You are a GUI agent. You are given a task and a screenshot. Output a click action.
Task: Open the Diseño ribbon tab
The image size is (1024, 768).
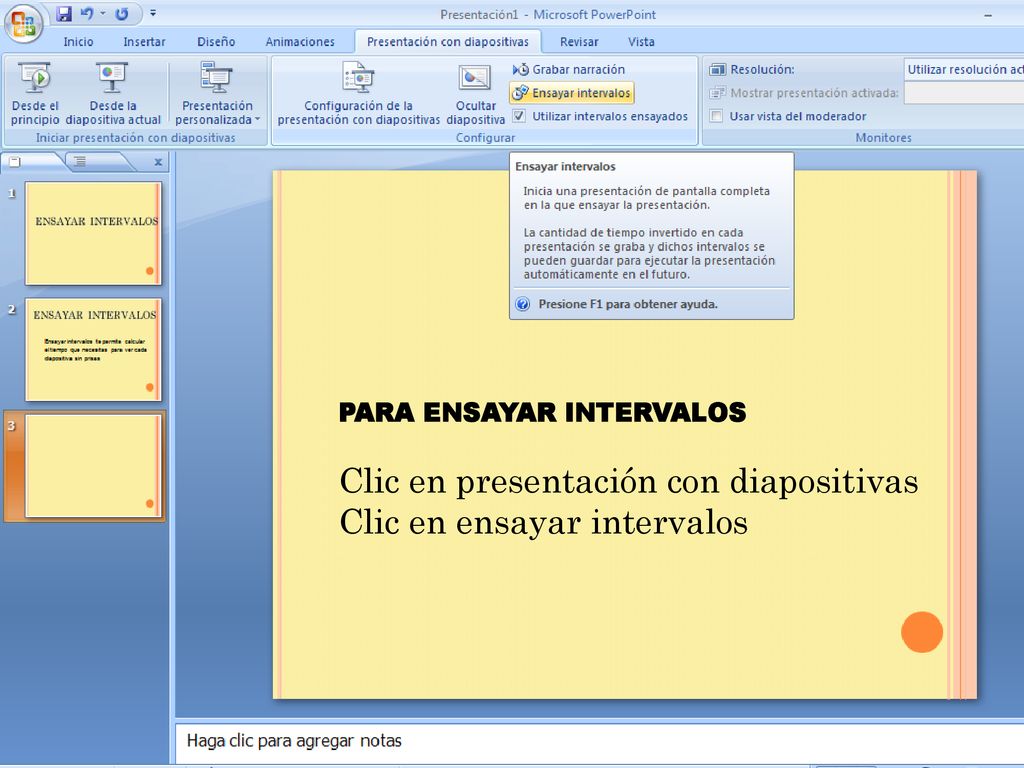(x=216, y=42)
